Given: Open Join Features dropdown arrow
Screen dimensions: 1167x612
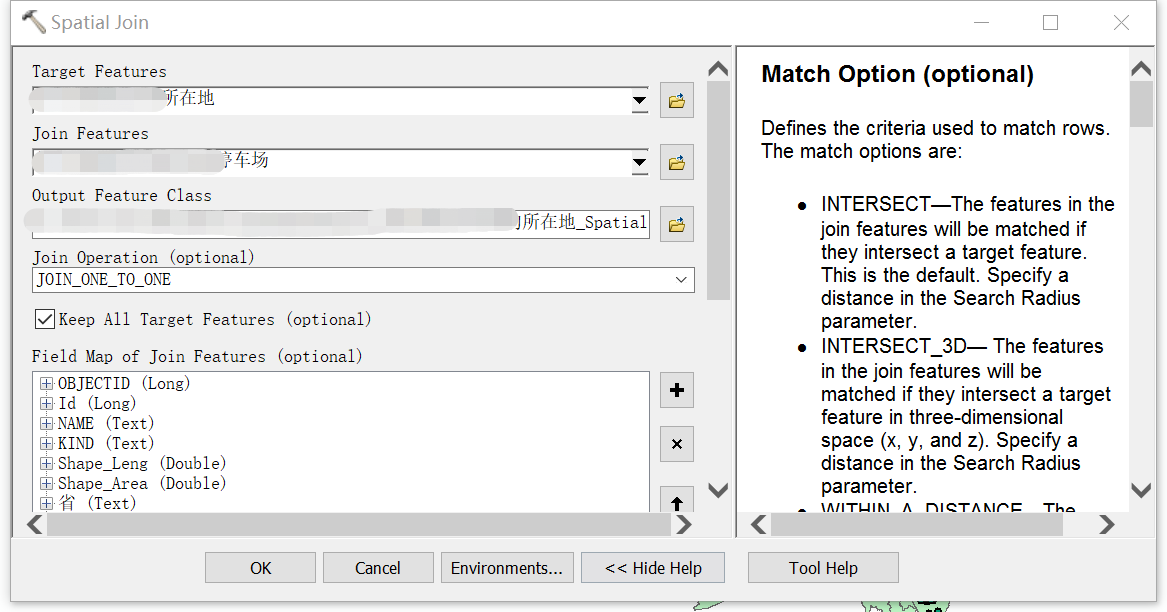Looking at the screenshot, I should pos(639,162).
